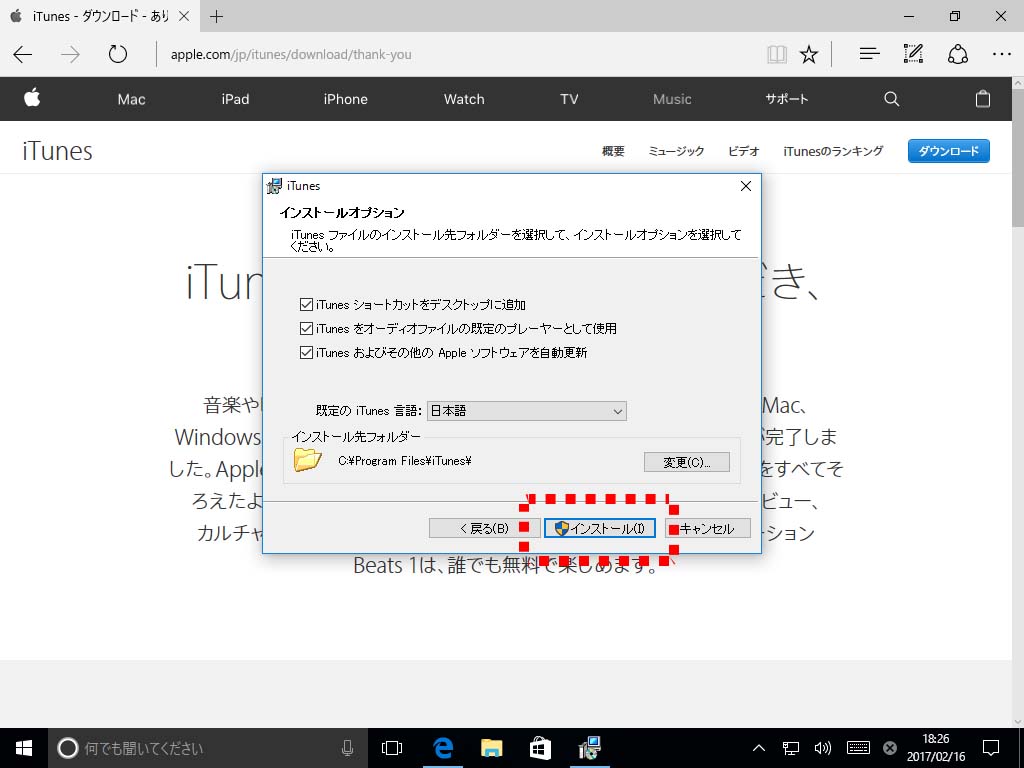Image resolution: width=1024 pixels, height=768 pixels.
Task: Click the browser address bar
Action: [450, 54]
